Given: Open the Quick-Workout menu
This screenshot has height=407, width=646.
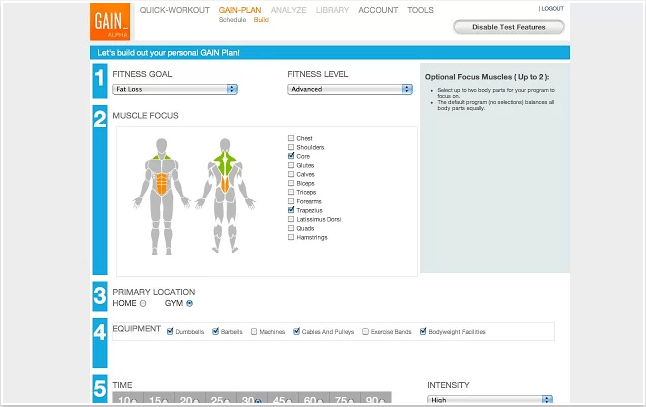Looking at the screenshot, I should click(175, 10).
